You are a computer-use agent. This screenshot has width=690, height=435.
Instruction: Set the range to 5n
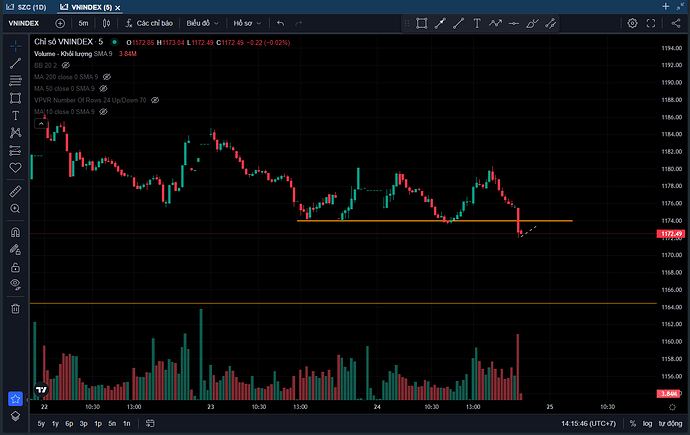tap(112, 424)
